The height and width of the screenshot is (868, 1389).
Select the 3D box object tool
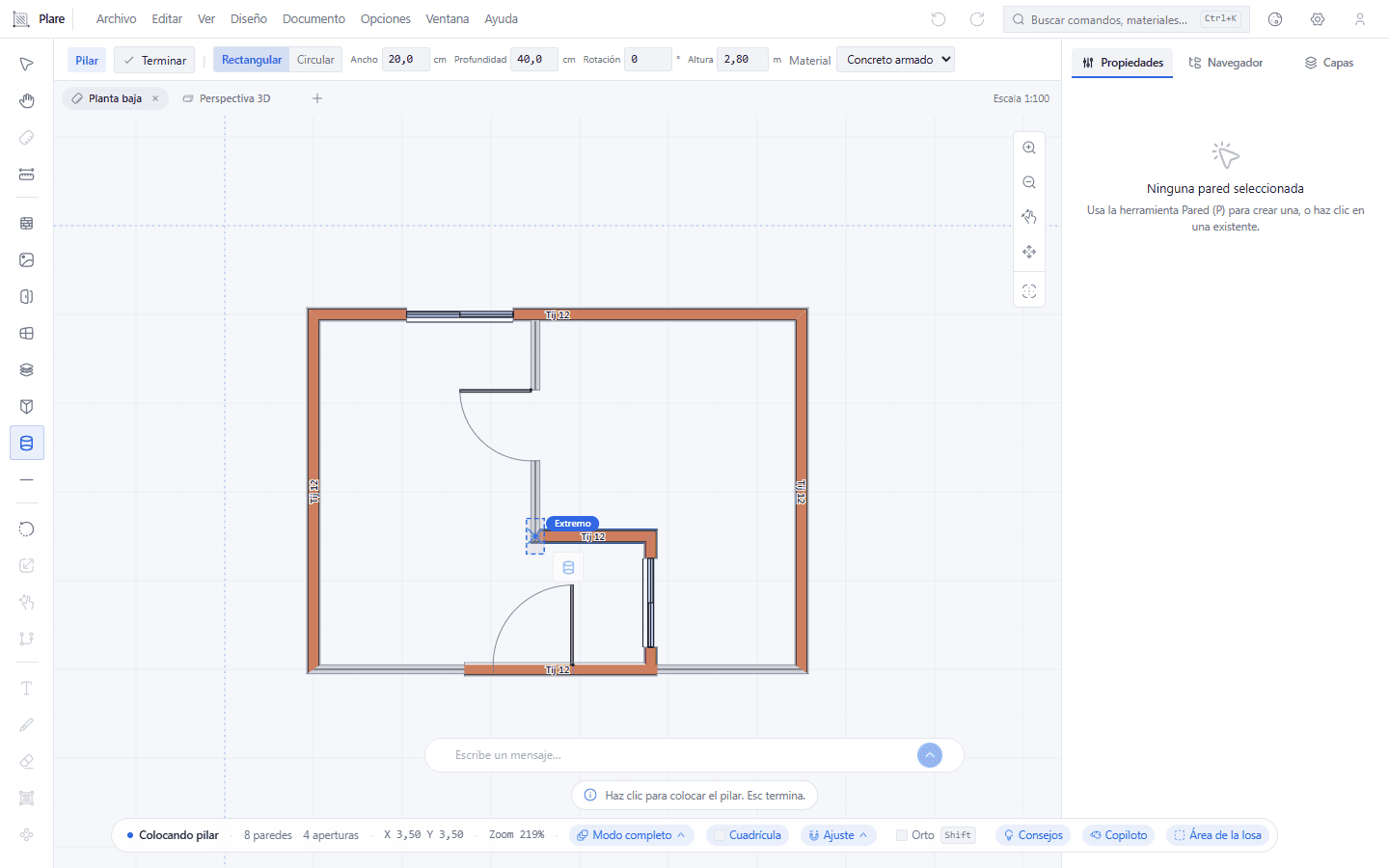[27, 406]
